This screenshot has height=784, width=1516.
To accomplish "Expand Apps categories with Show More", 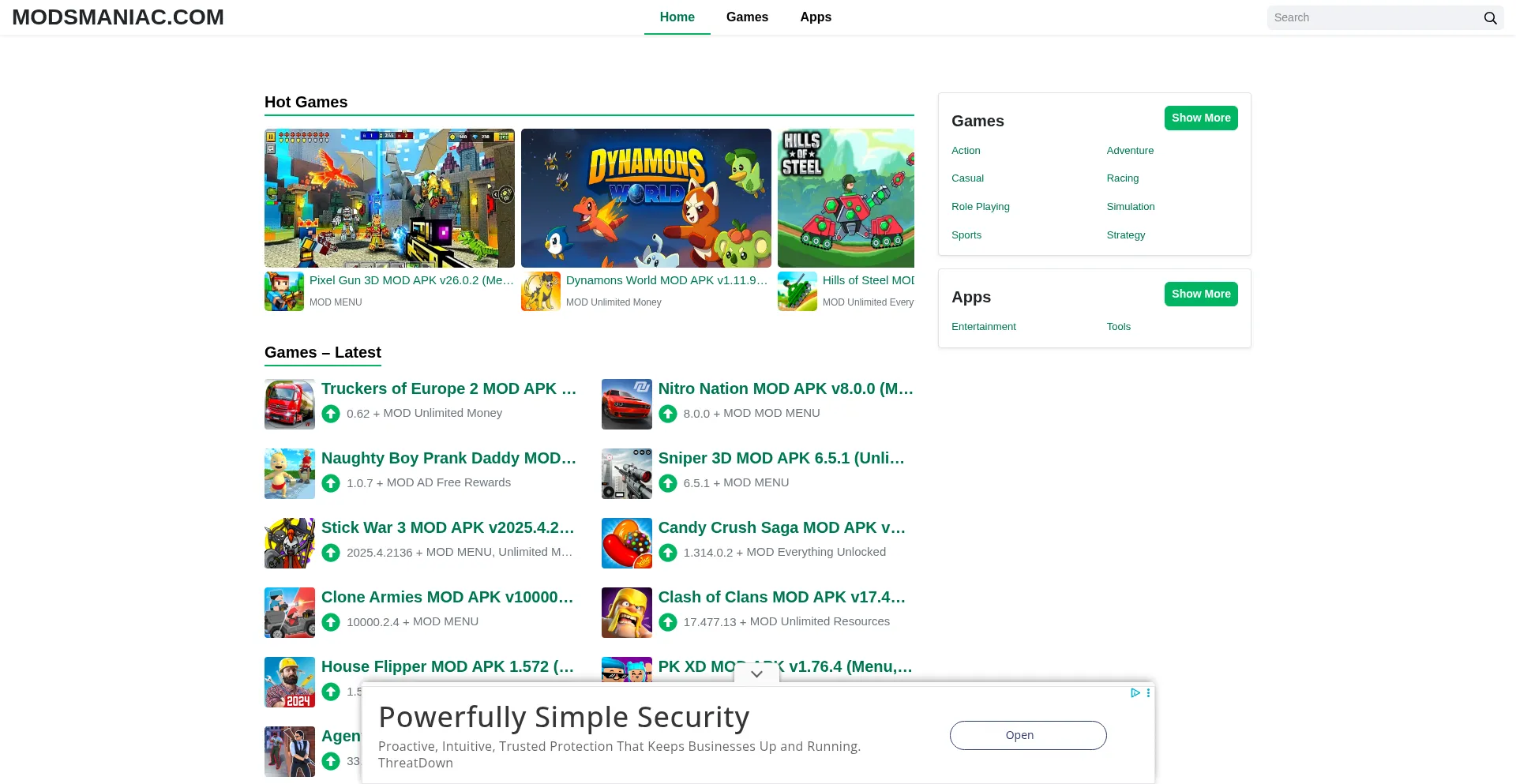I will point(1200,294).
